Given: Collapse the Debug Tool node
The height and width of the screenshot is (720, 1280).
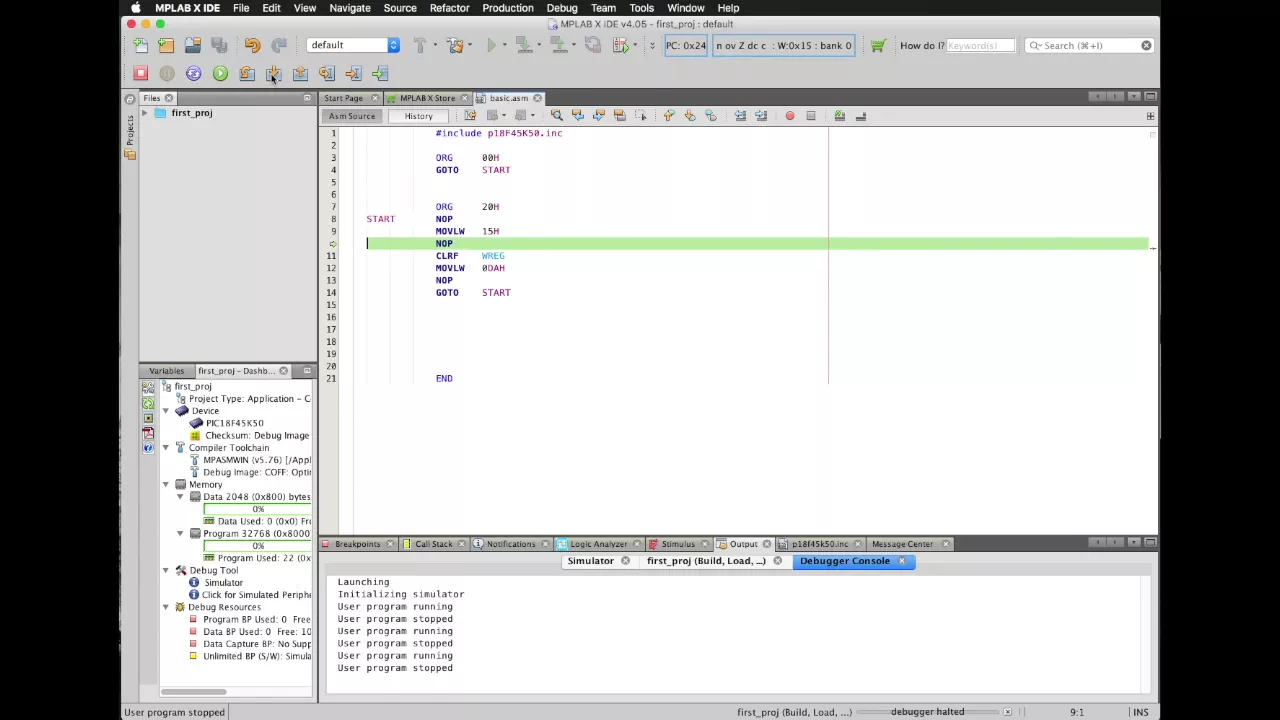Looking at the screenshot, I should [166, 570].
